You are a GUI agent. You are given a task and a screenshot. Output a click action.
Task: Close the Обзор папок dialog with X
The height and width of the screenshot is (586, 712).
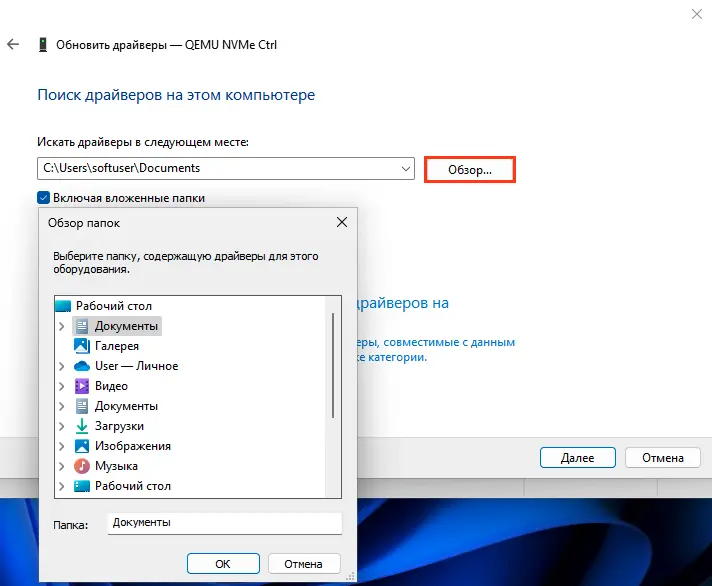click(342, 222)
